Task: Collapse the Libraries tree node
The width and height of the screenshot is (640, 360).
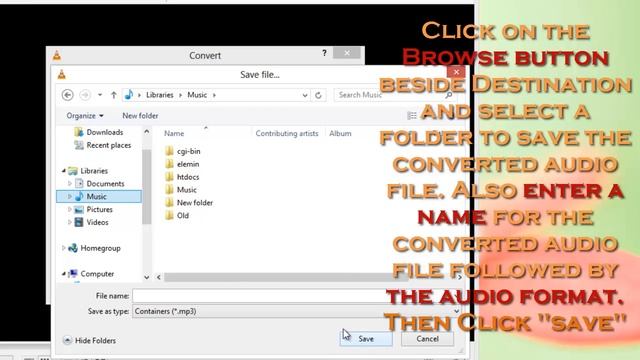Action: click(x=64, y=171)
